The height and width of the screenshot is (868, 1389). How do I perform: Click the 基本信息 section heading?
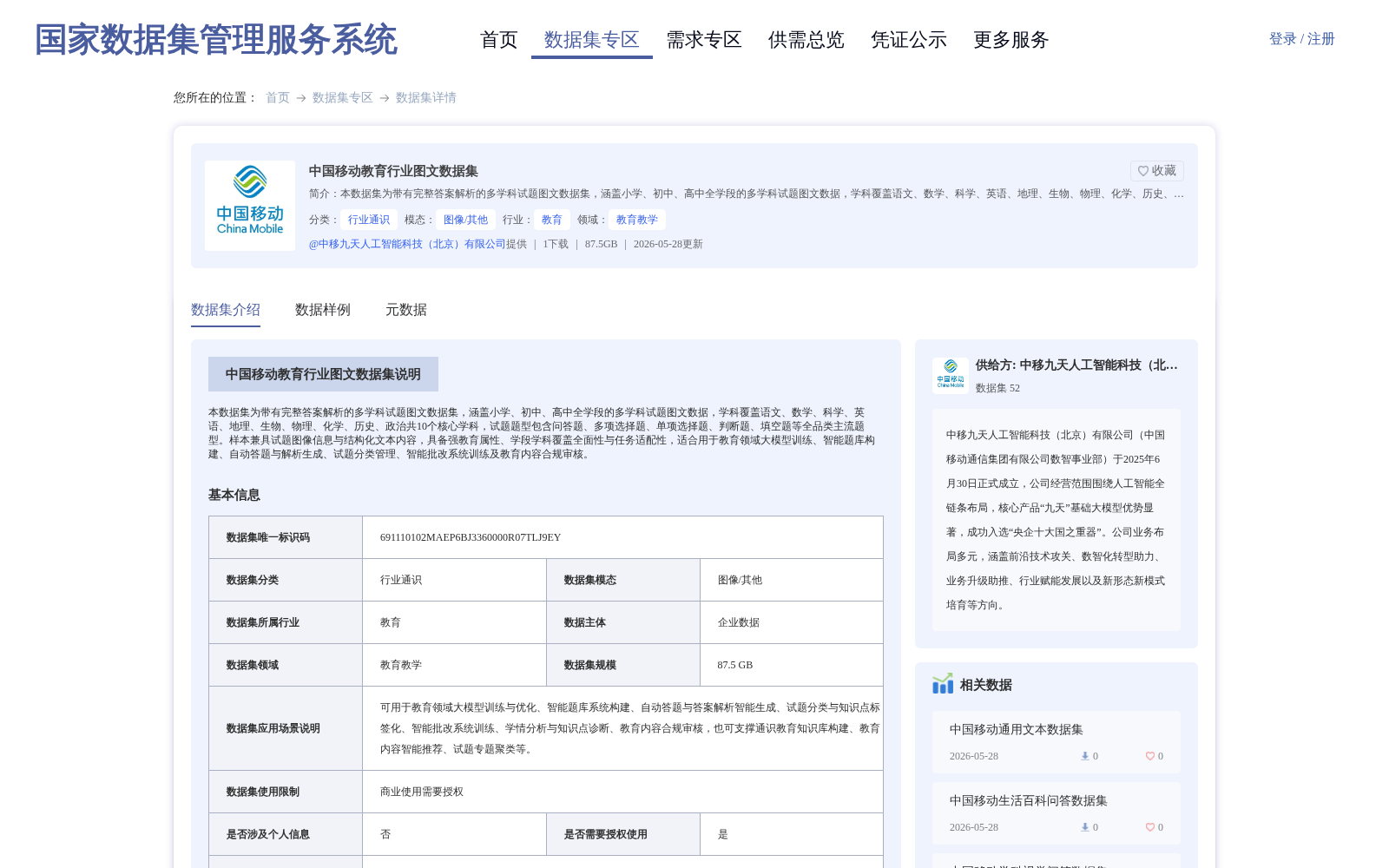pyautogui.click(x=234, y=495)
